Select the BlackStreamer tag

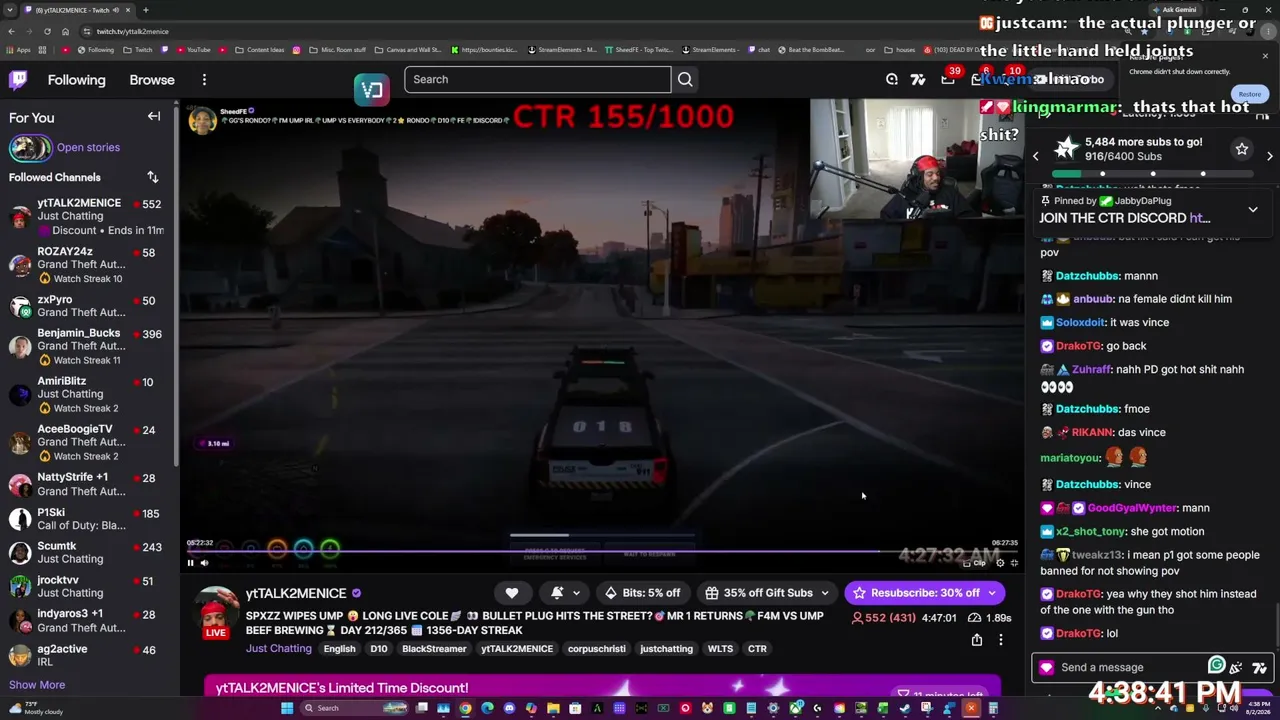(x=434, y=649)
